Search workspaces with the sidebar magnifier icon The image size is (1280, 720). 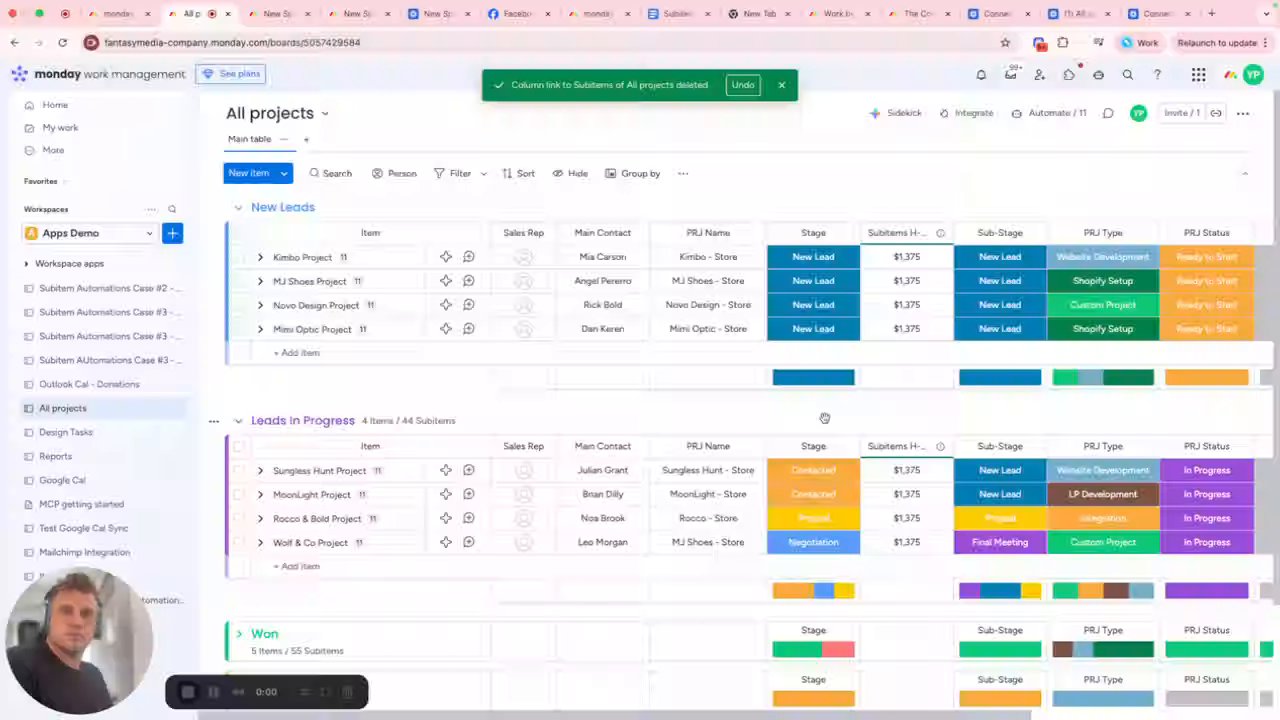tap(172, 209)
